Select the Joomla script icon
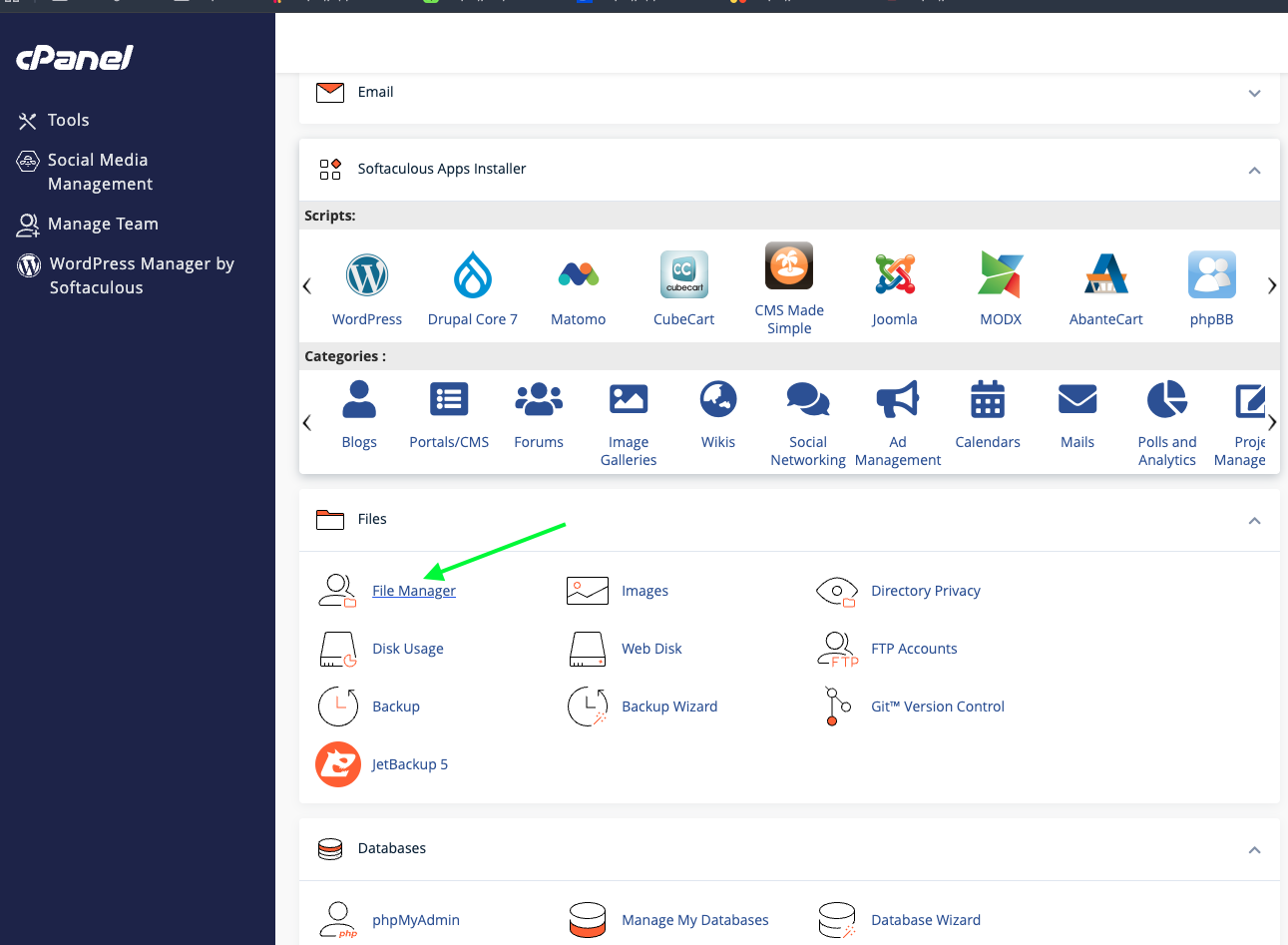Image resolution: width=1288 pixels, height=945 pixels. pos(894,275)
